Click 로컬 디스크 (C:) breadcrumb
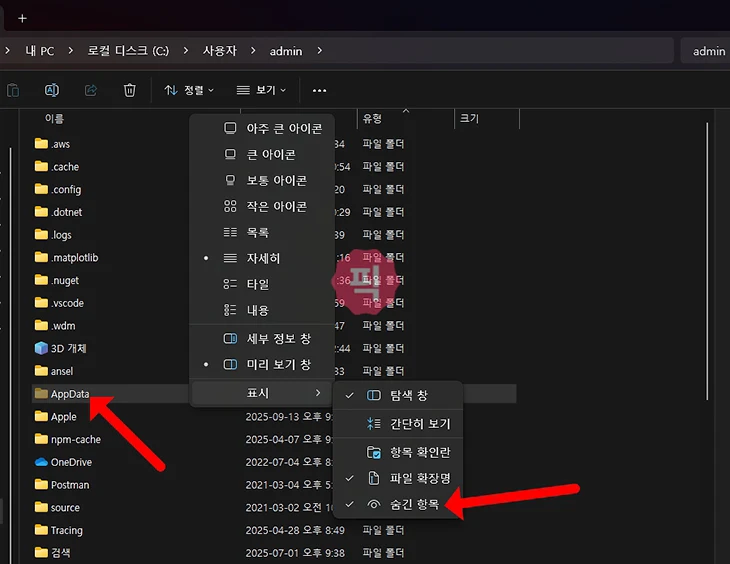This screenshot has height=564, width=730. pos(128,51)
